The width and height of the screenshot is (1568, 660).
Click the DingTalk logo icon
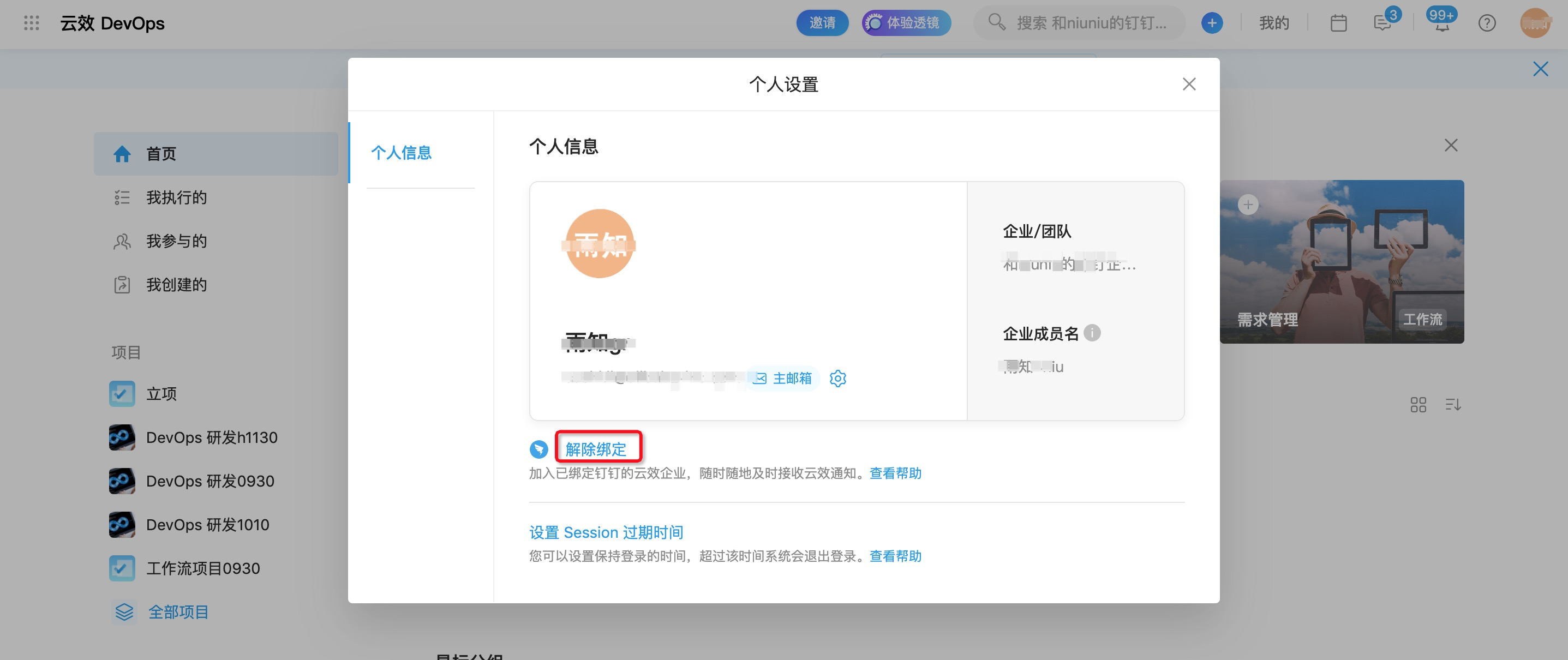pos(538,449)
